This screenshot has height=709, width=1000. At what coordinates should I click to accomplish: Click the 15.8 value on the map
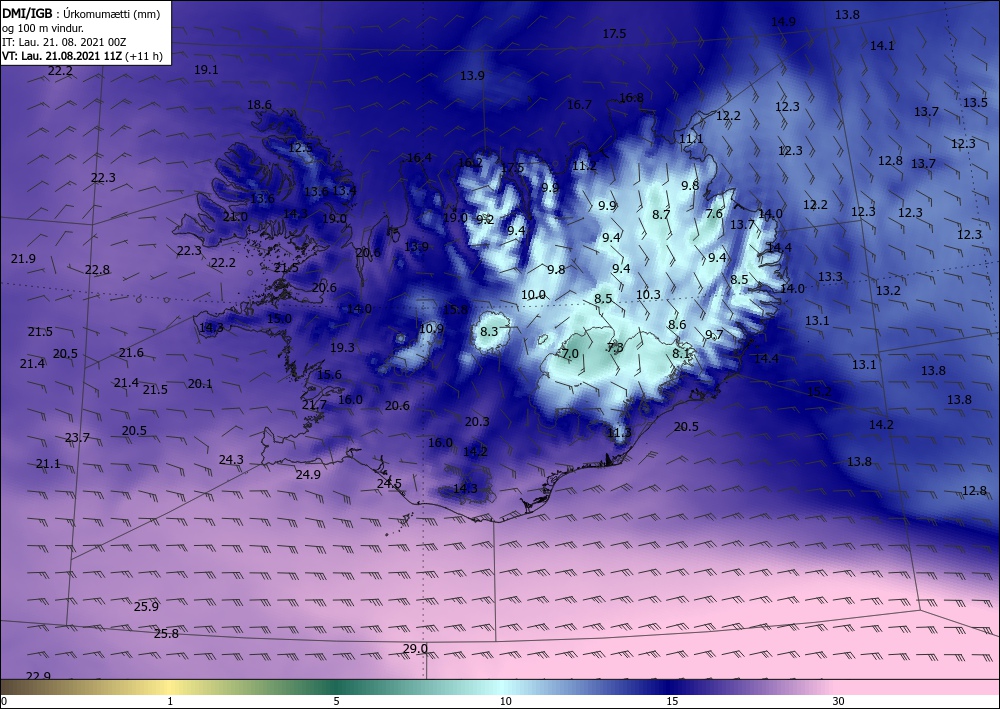(455, 310)
